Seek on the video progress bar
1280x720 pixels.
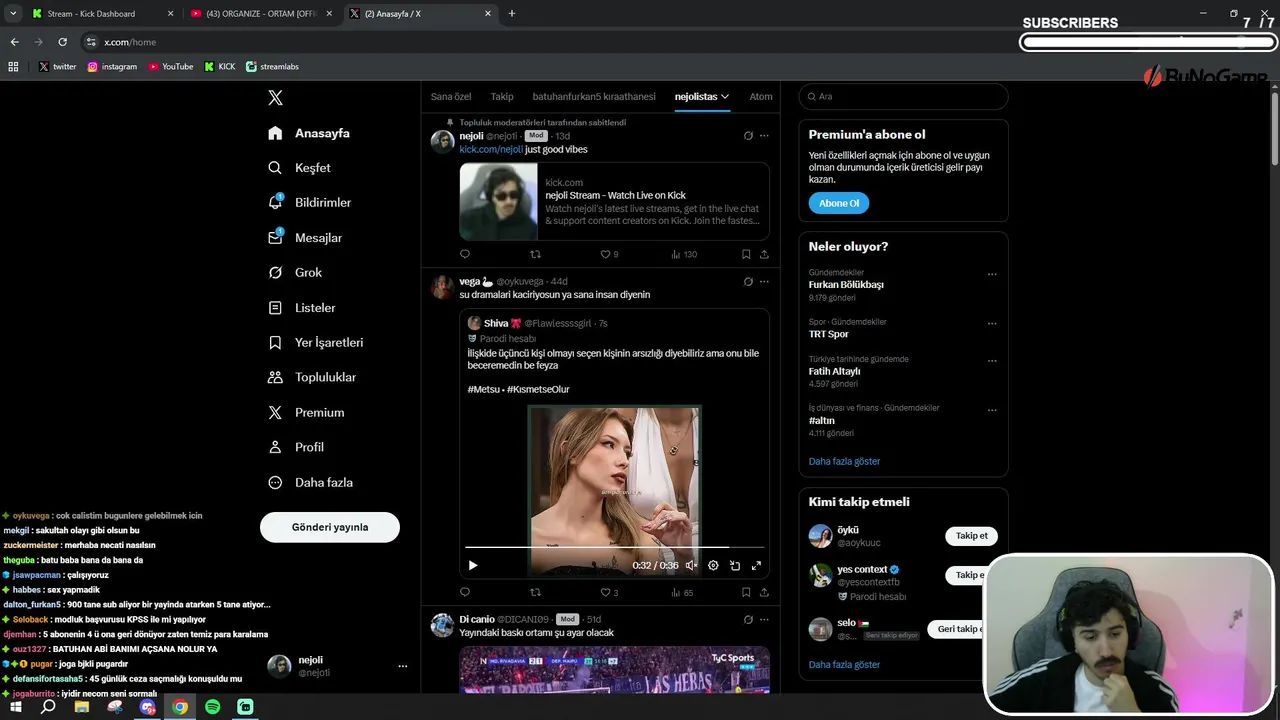point(614,547)
